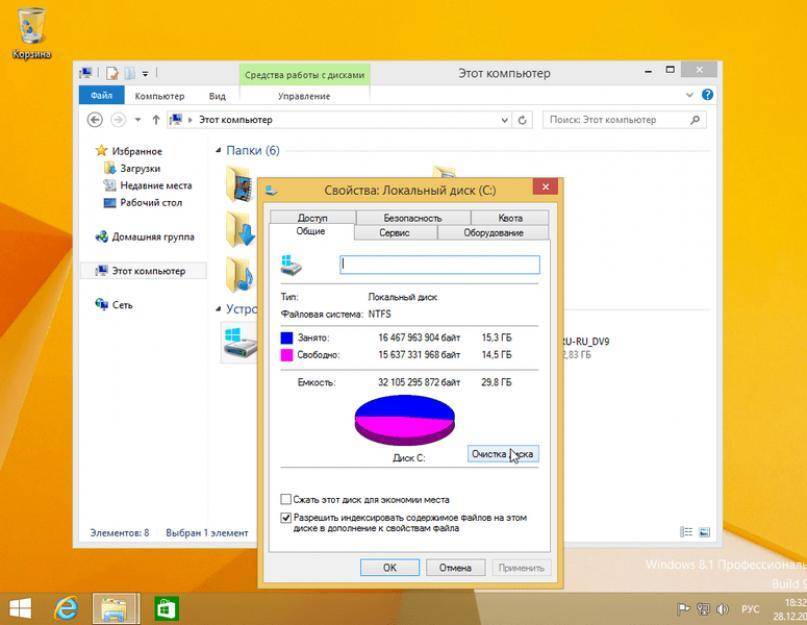Click the disk label text field
807x625 pixels.
click(x=440, y=265)
